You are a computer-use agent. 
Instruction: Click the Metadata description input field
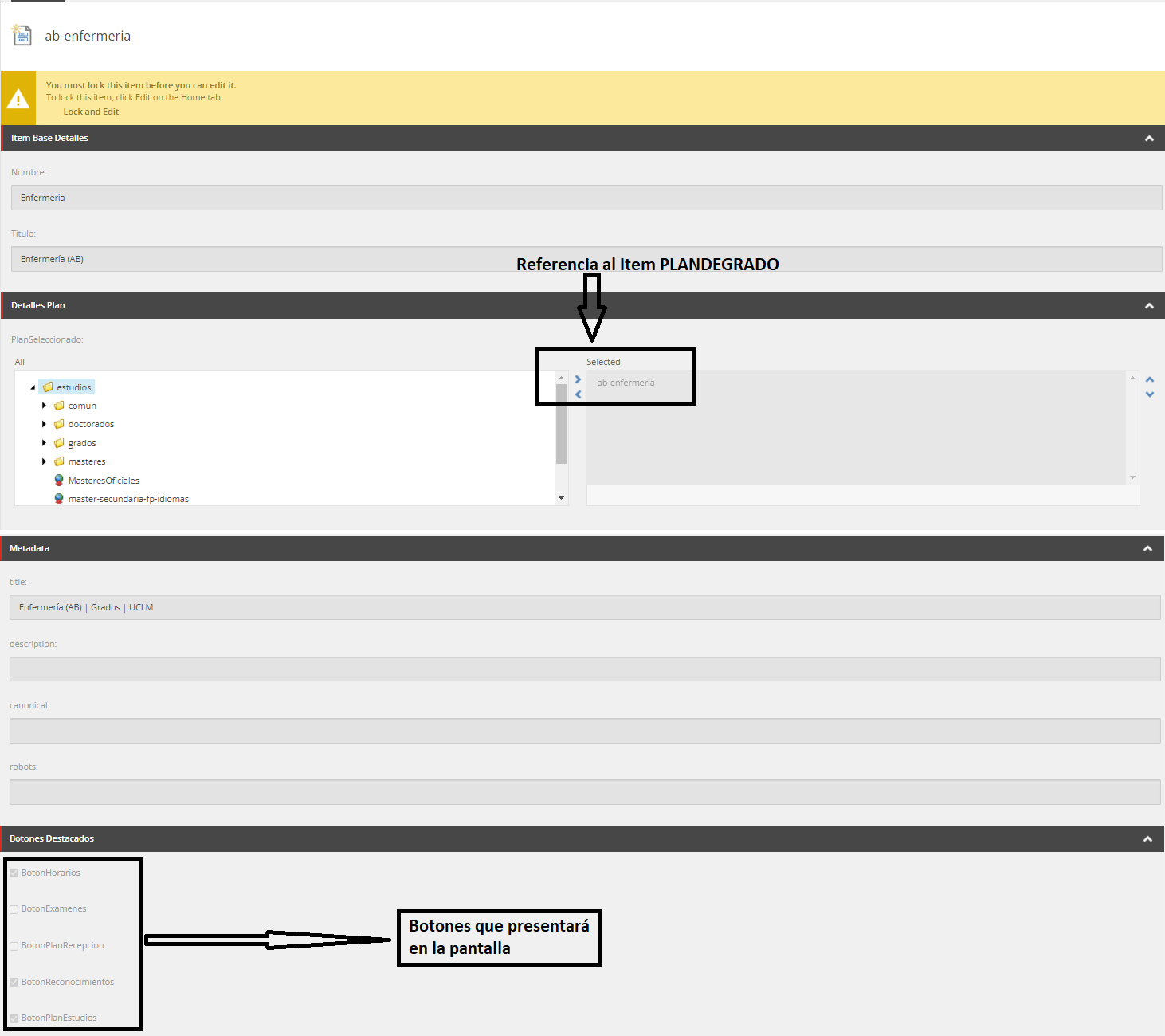click(584, 669)
